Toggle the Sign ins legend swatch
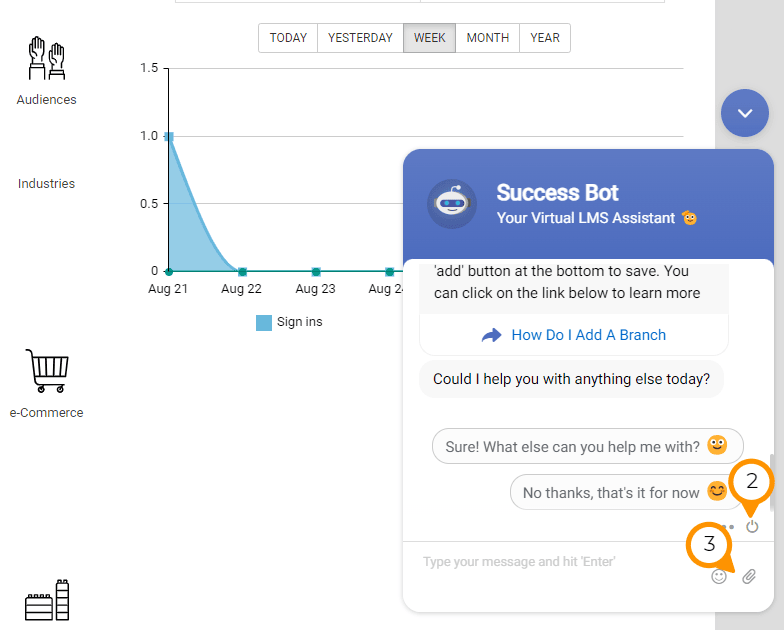The width and height of the screenshot is (784, 630). tap(264, 322)
